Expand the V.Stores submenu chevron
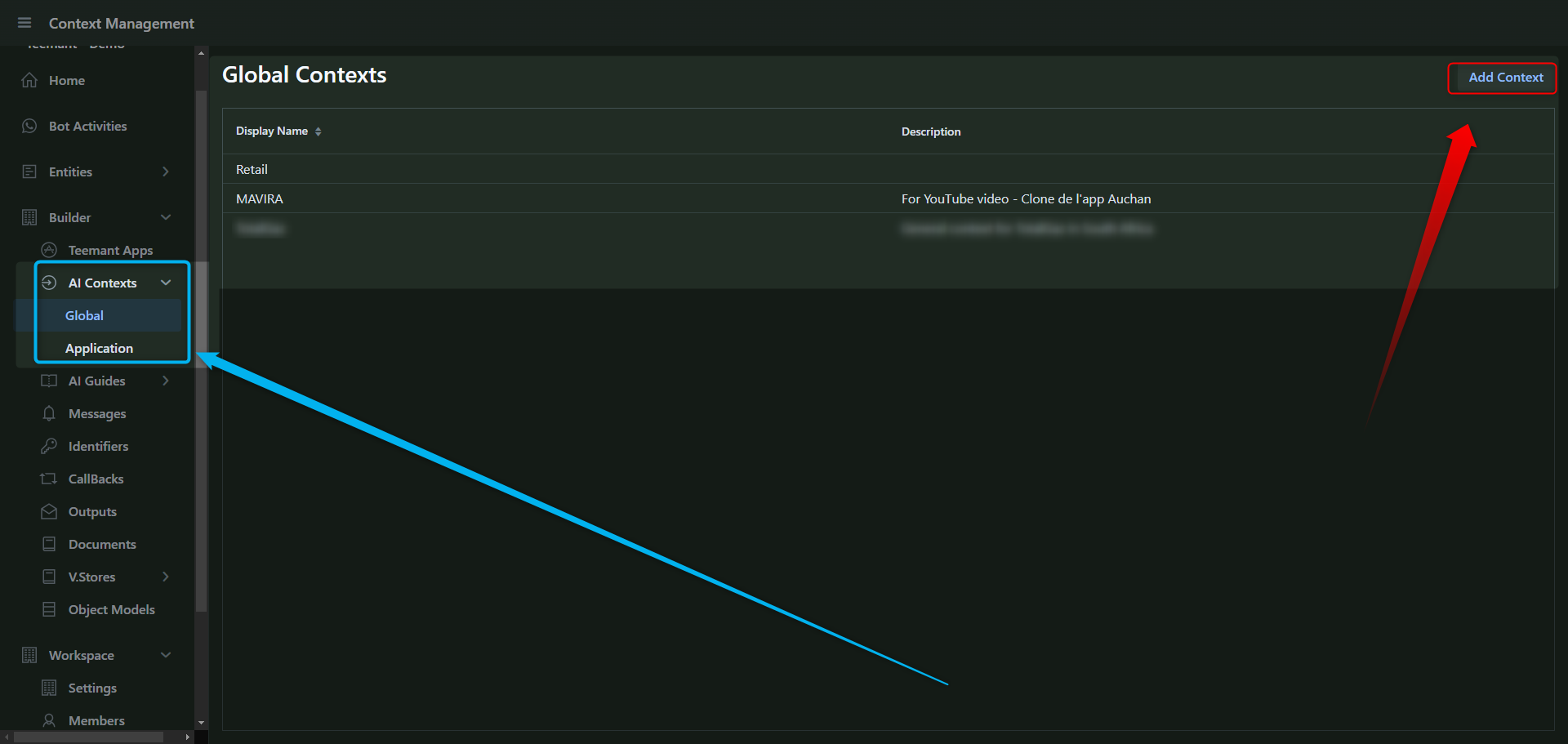Viewport: 1568px width, 744px height. tap(166, 577)
